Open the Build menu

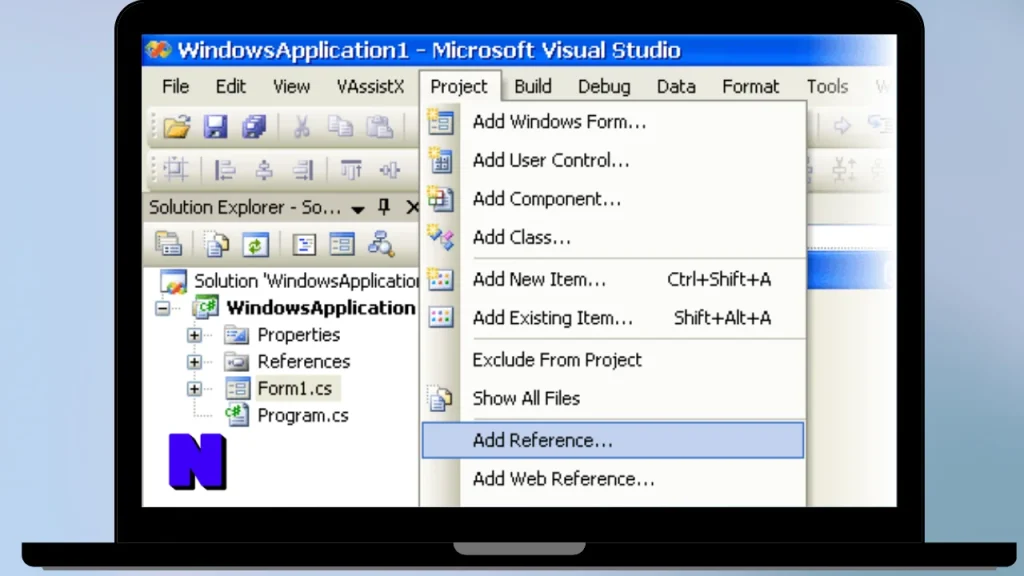click(533, 87)
